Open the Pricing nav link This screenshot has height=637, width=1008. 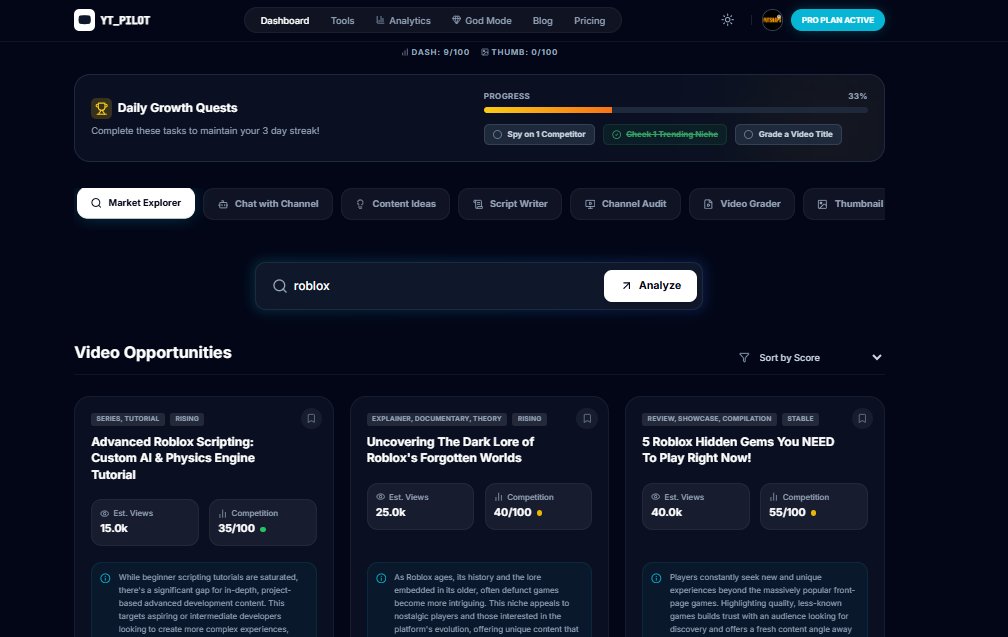(x=590, y=21)
